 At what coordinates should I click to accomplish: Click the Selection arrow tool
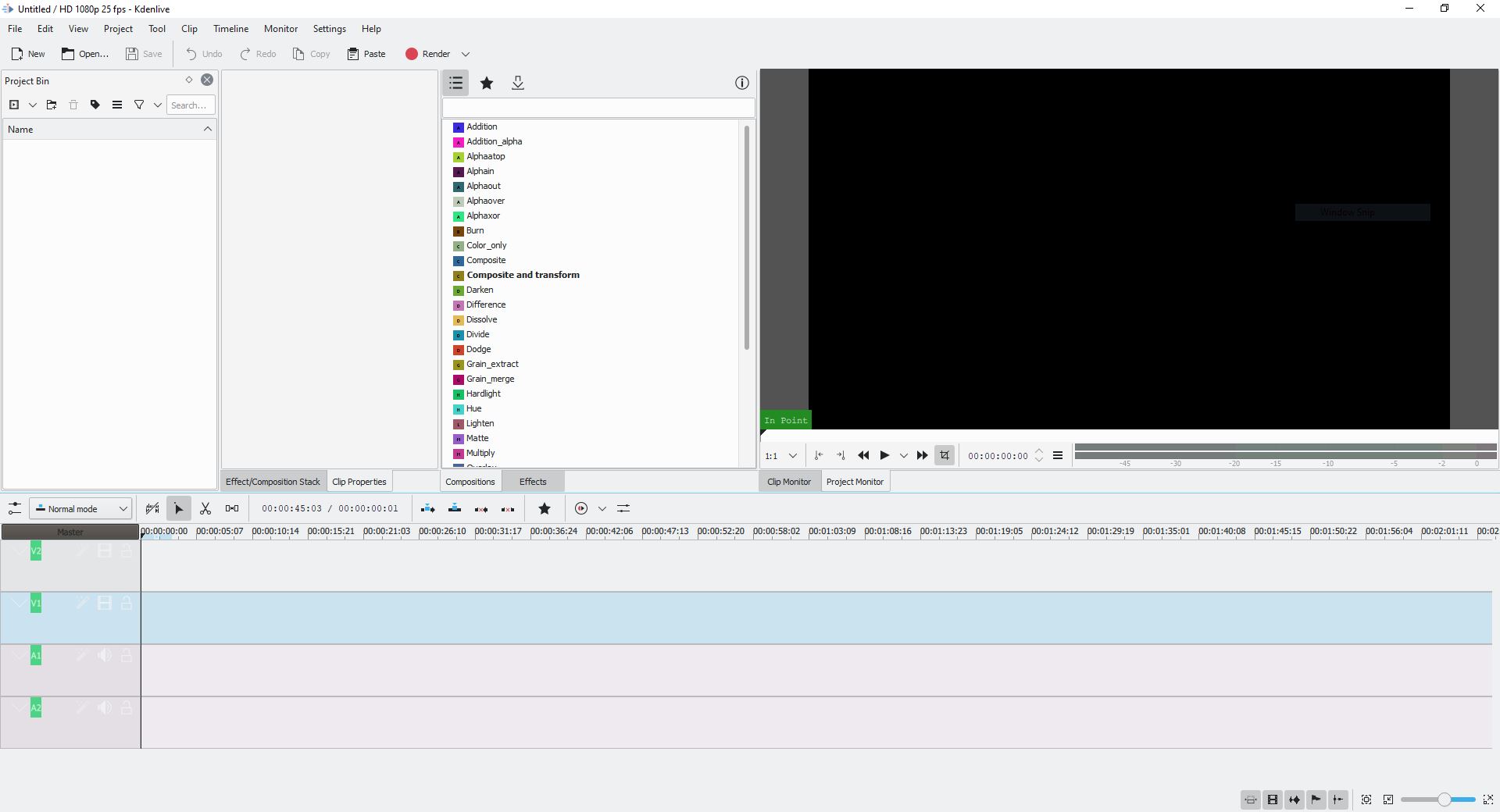178,509
